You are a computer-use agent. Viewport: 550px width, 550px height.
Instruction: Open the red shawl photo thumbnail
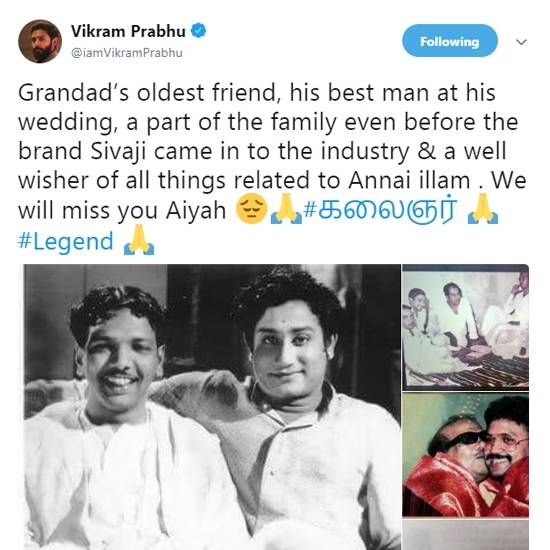465,455
